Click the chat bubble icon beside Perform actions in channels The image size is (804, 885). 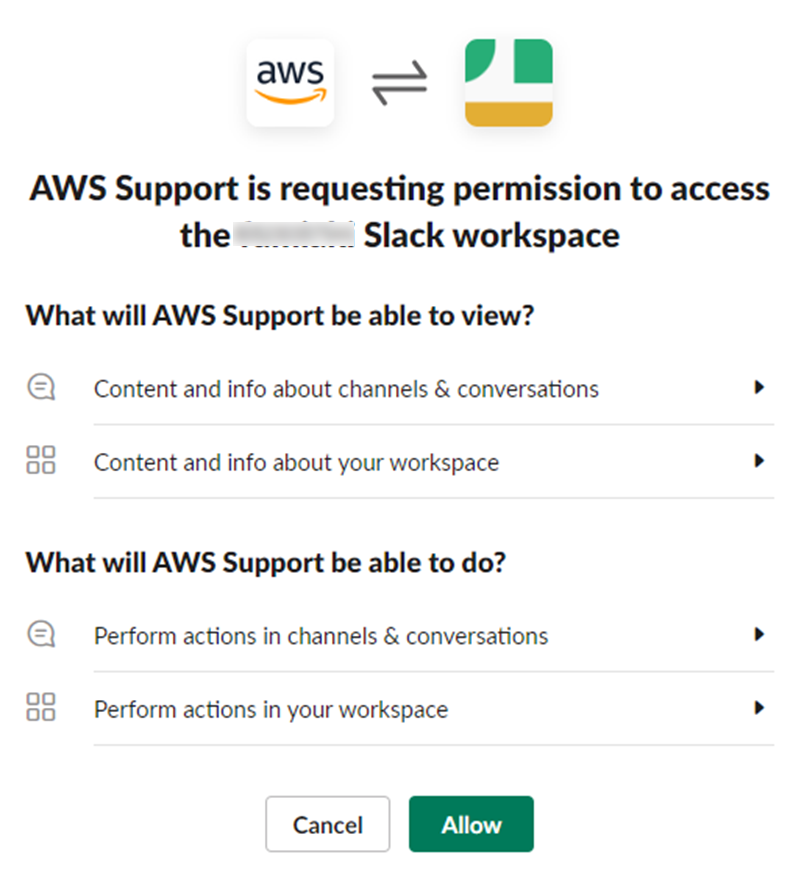click(41, 634)
